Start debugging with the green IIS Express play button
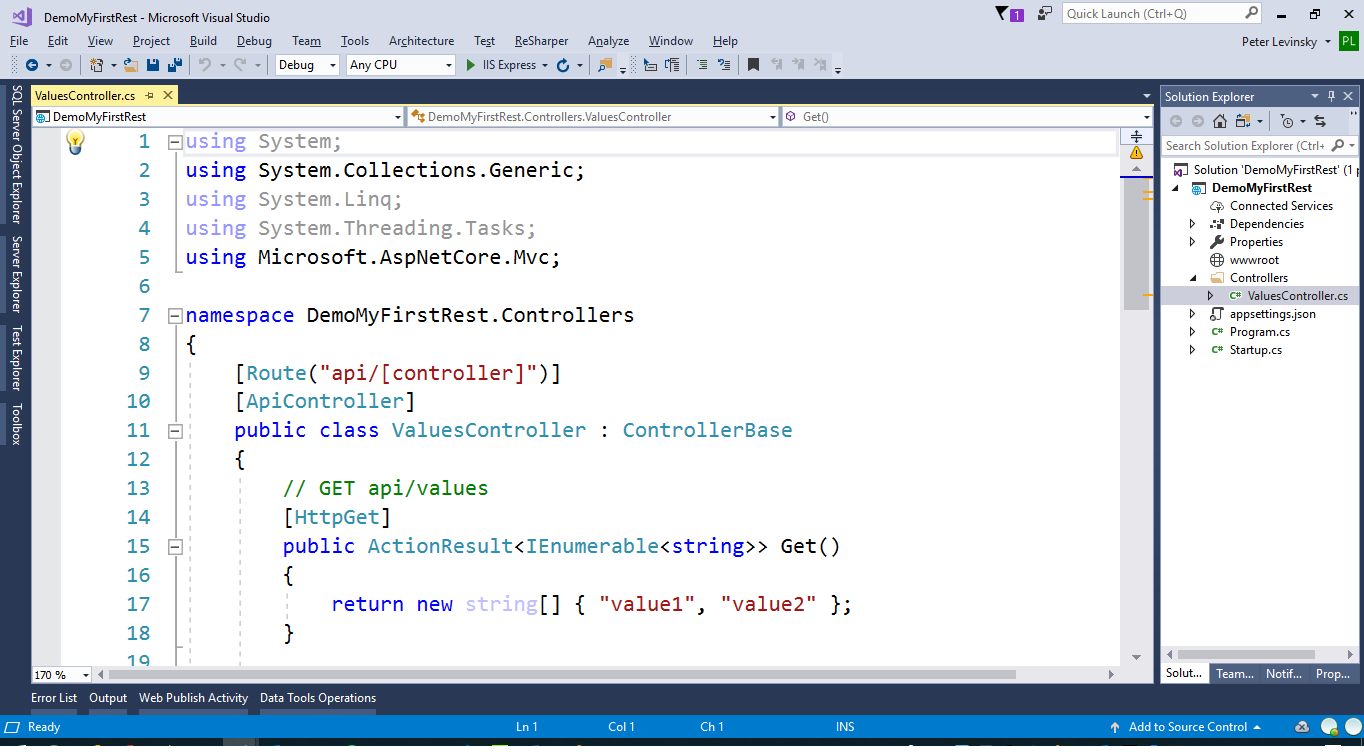1364x752 pixels. 471,65
